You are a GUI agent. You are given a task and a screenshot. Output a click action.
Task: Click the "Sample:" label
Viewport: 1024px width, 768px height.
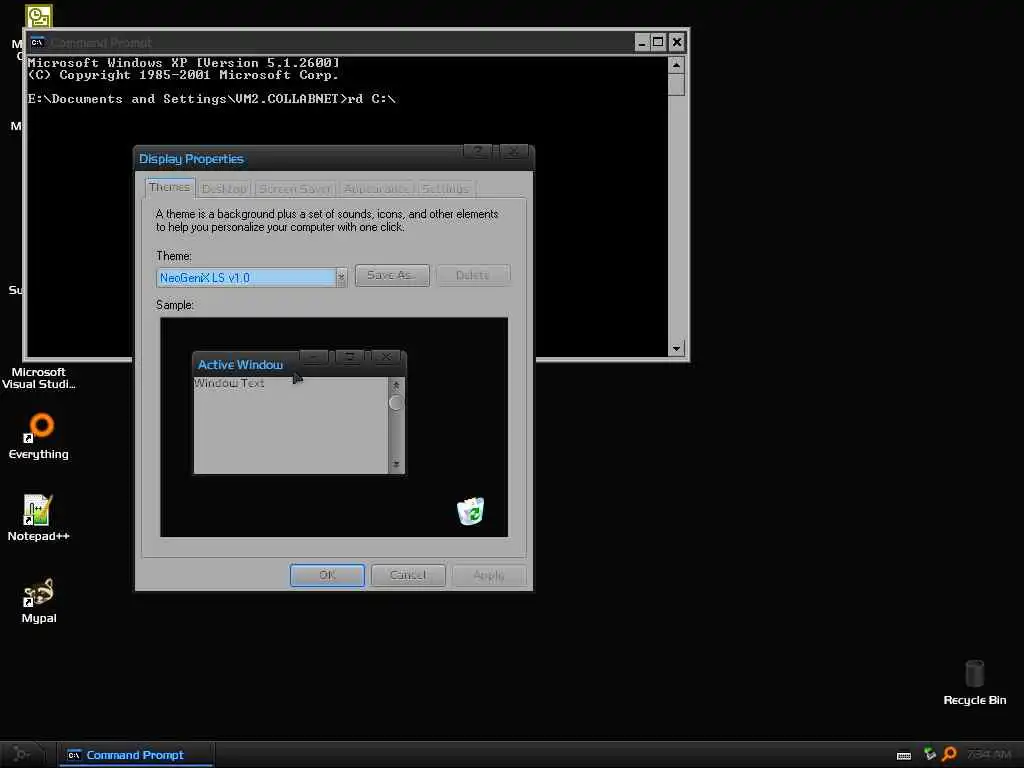[x=175, y=305]
